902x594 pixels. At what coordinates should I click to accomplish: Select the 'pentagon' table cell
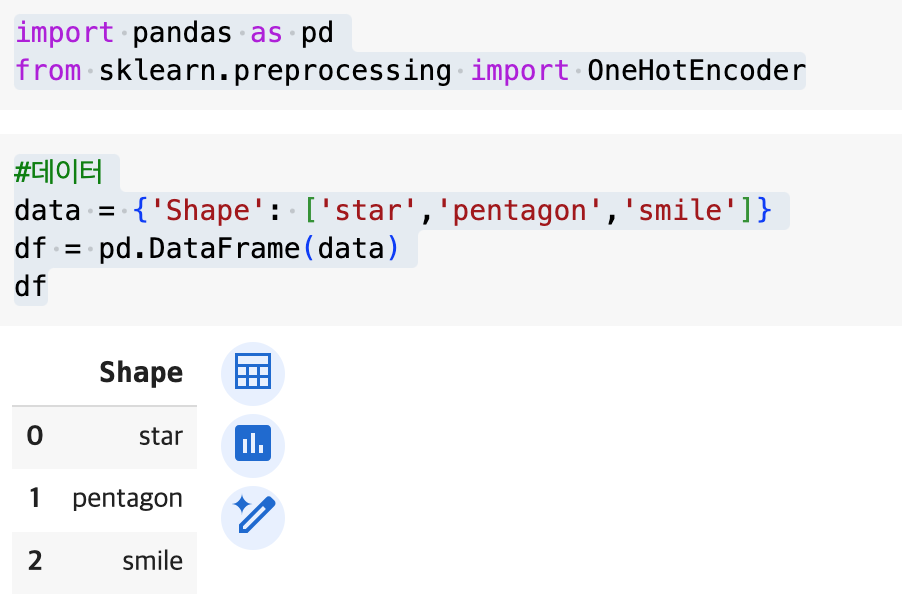click(127, 498)
